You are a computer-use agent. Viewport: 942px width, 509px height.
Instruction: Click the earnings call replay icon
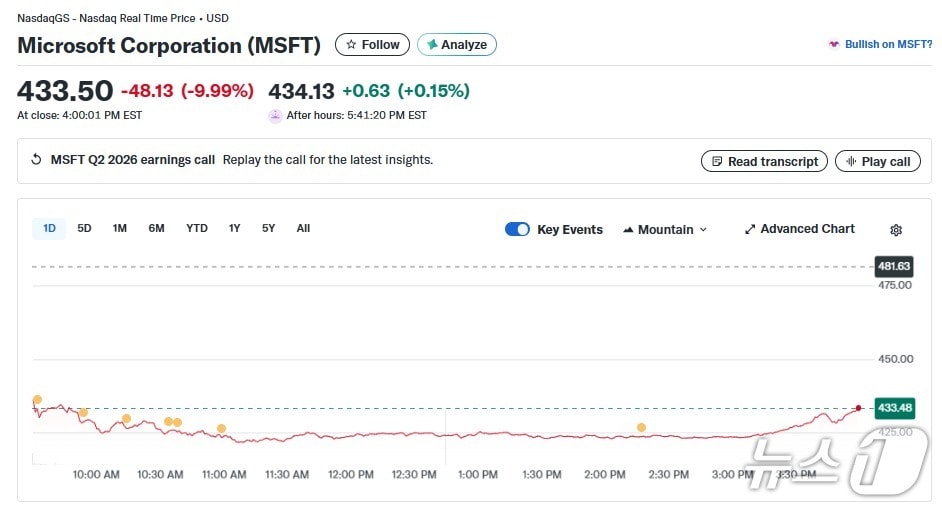click(x=37, y=160)
